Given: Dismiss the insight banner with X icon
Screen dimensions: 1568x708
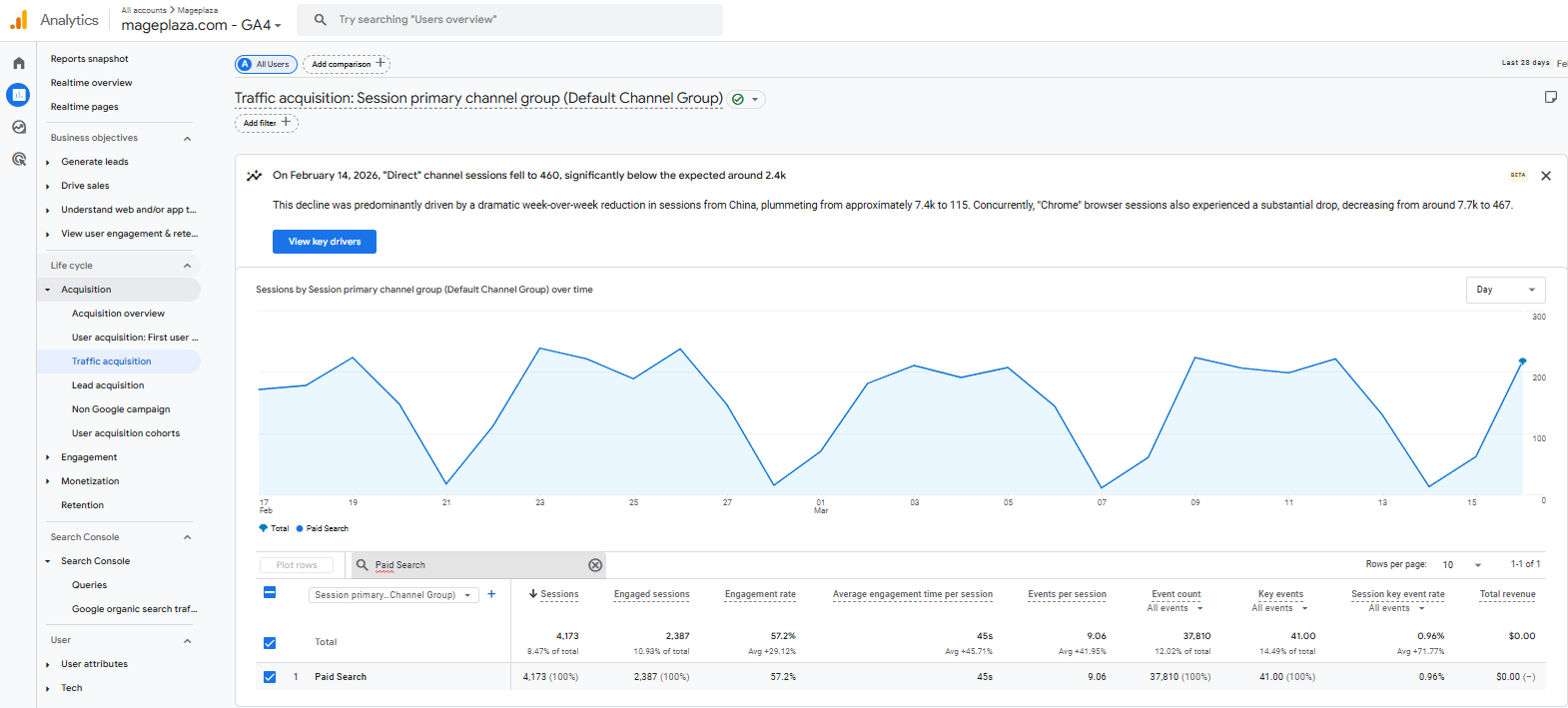Looking at the screenshot, I should [x=1546, y=176].
